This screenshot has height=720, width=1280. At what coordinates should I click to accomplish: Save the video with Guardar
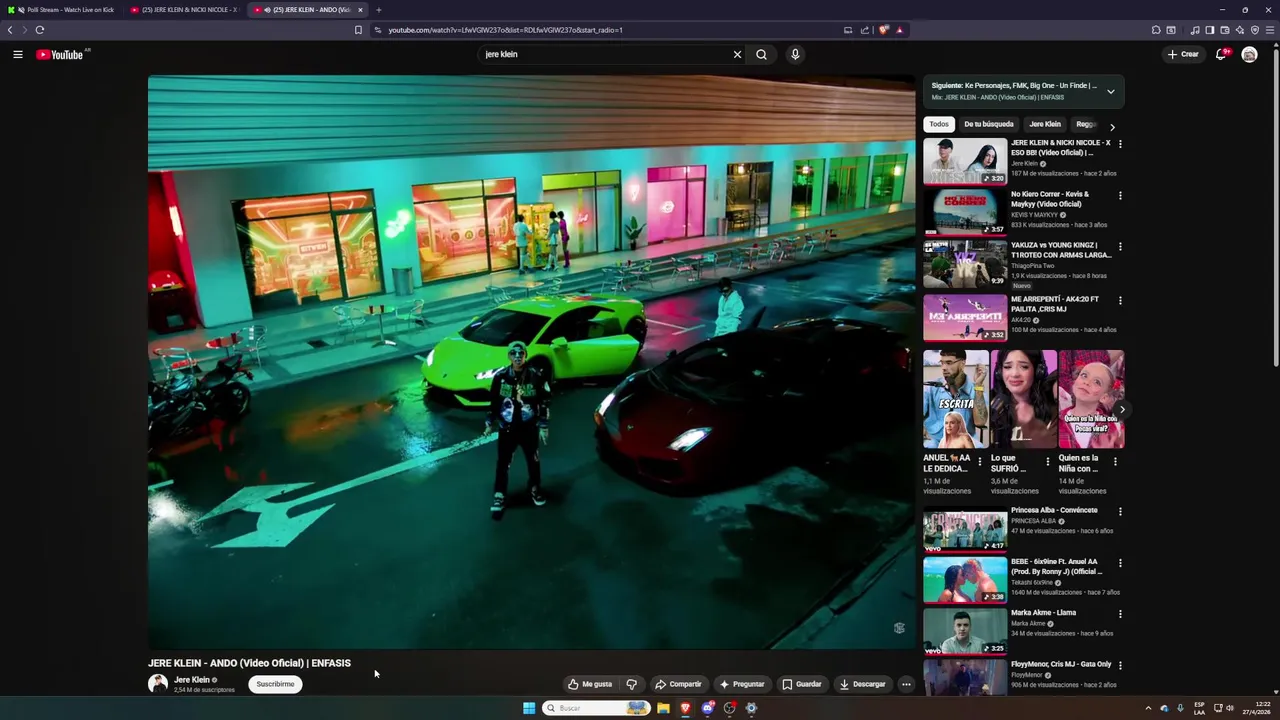click(802, 684)
